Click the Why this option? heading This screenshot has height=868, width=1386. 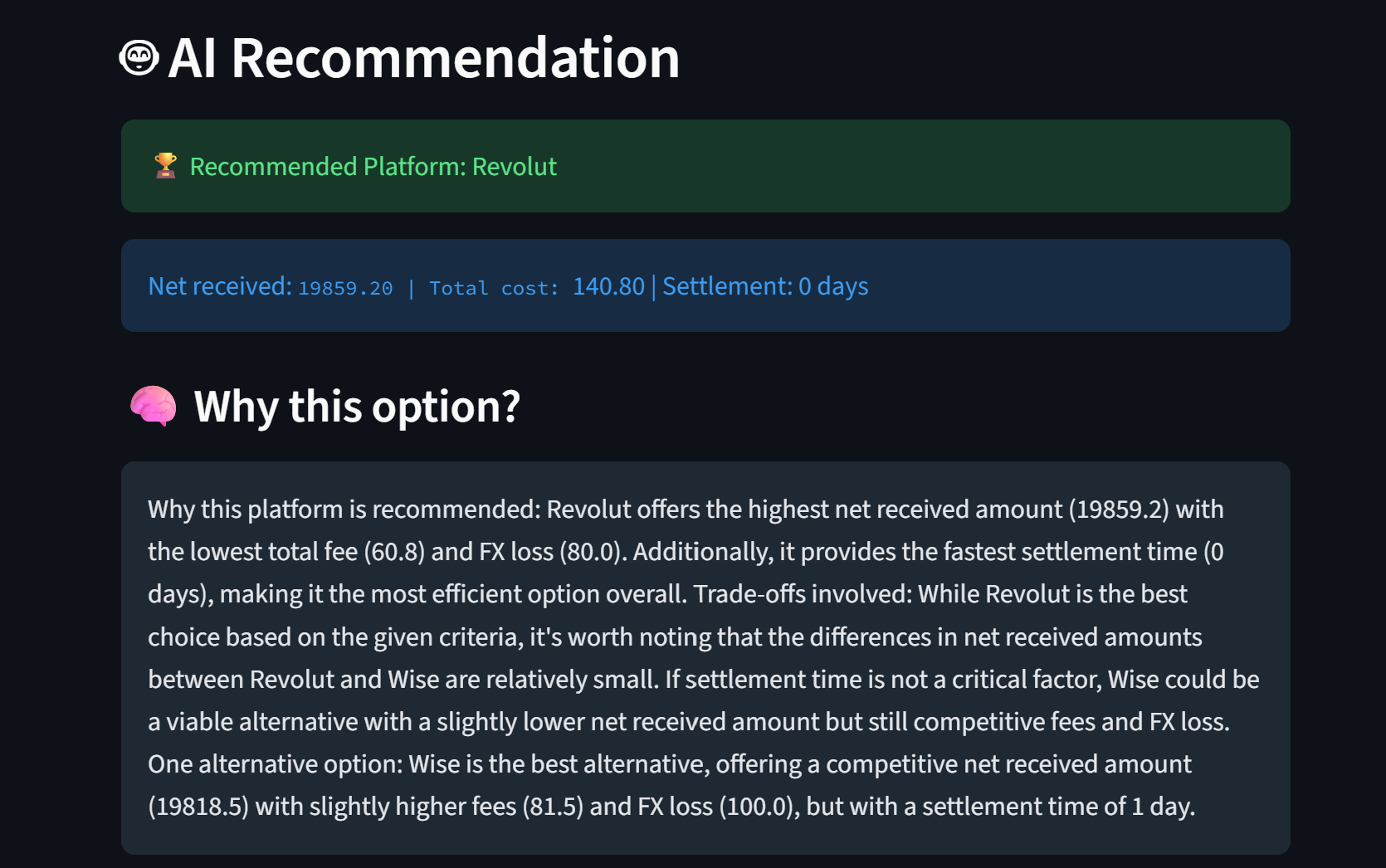pos(357,407)
